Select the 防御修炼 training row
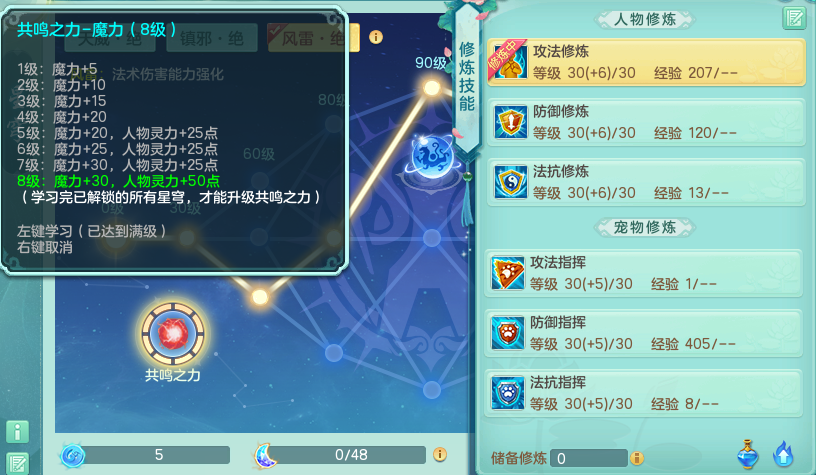Screen dimensions: 816x475 (646, 122)
